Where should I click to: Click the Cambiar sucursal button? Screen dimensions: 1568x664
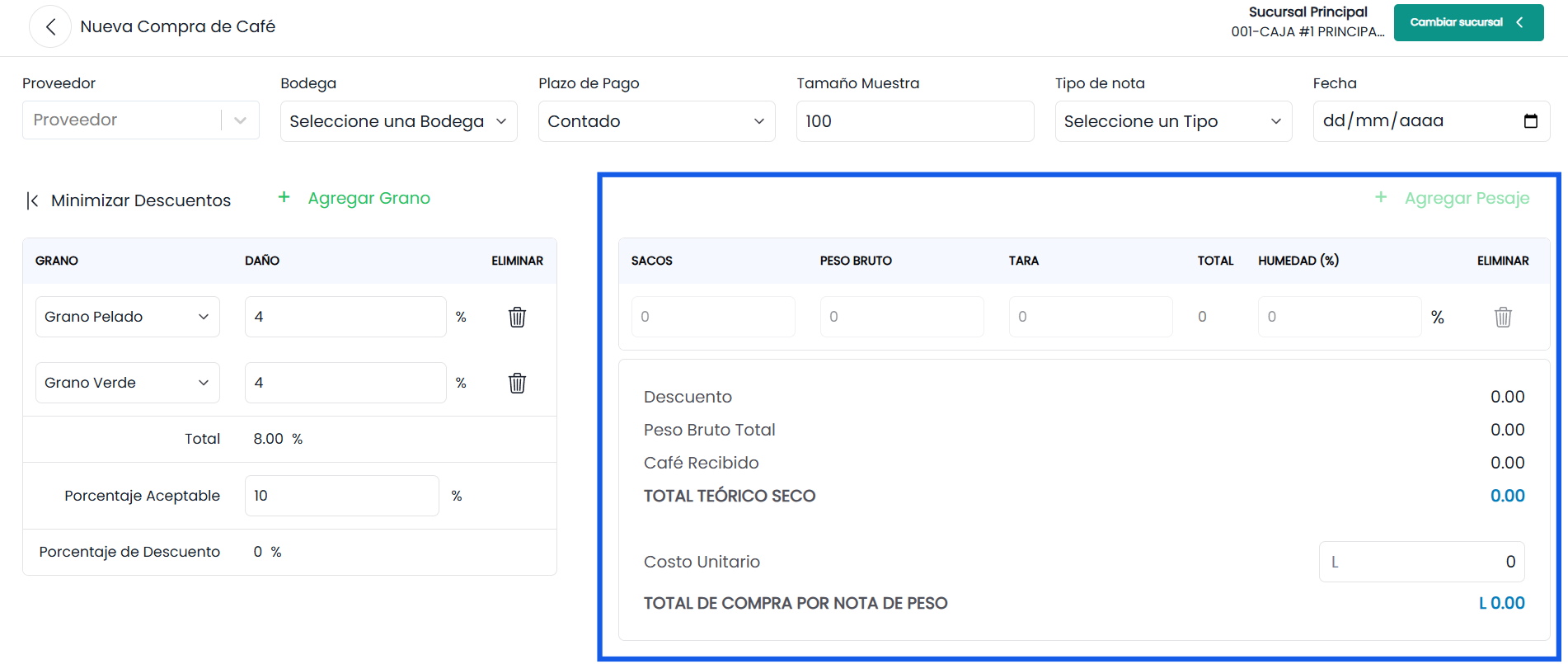(x=1468, y=22)
